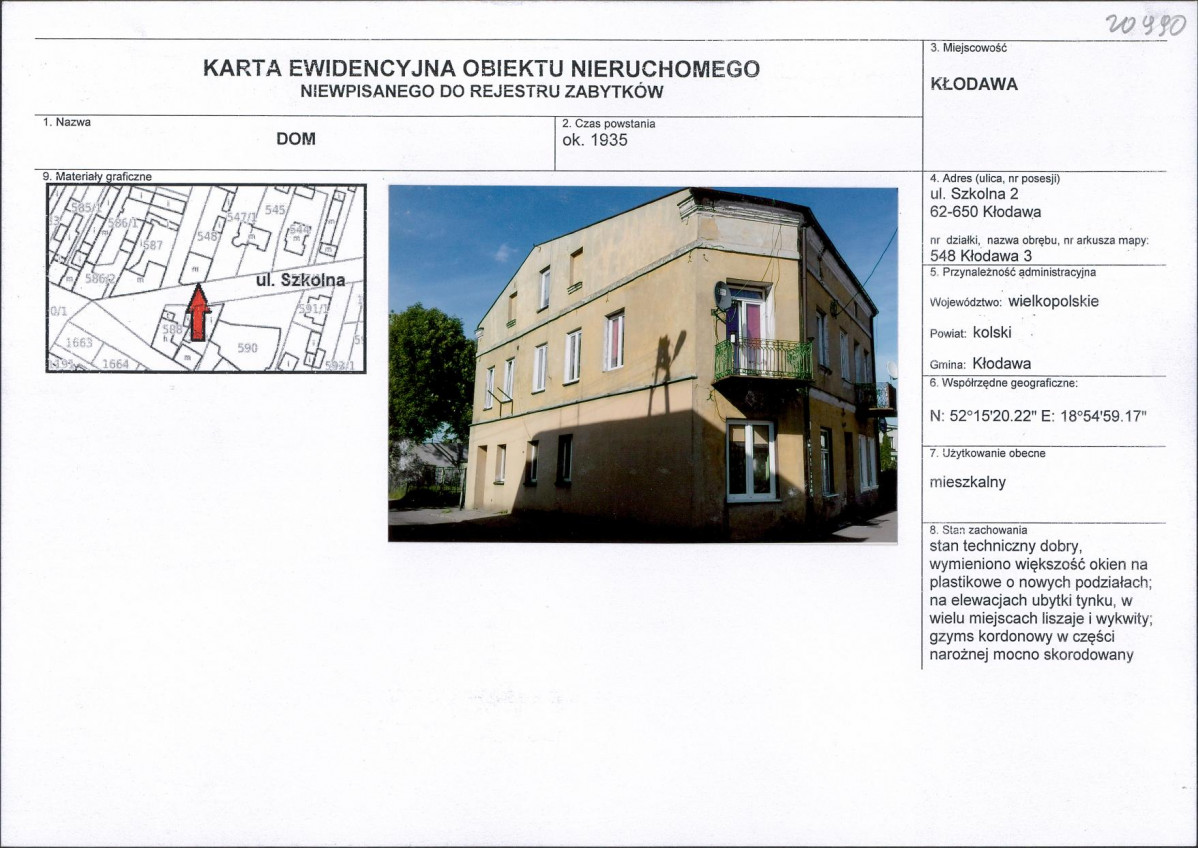
Task: Click the '2. Czas powstania' label
Action: (x=609, y=124)
